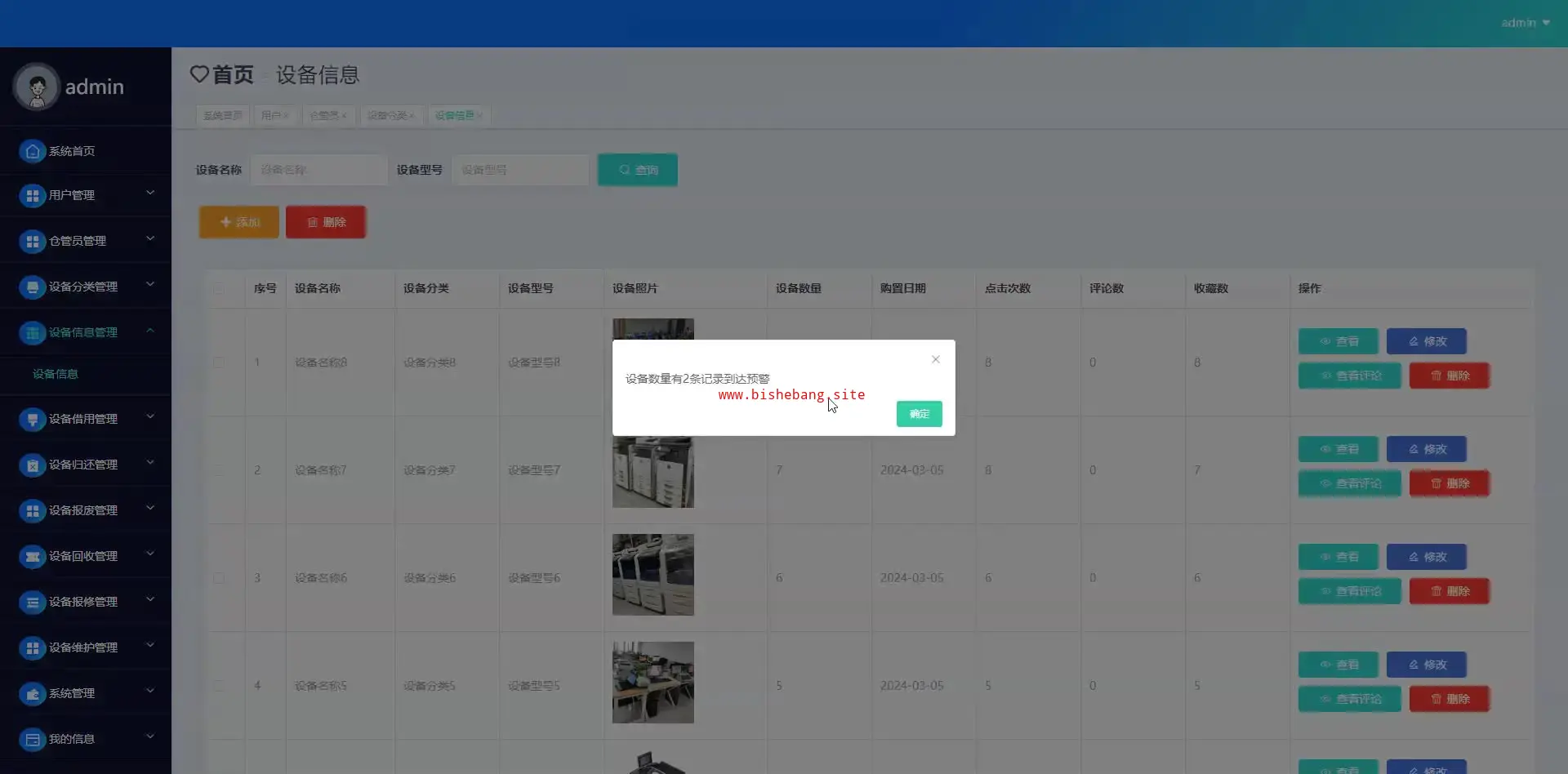Click the 查询 search button
The height and width of the screenshot is (774, 1568).
click(637, 170)
